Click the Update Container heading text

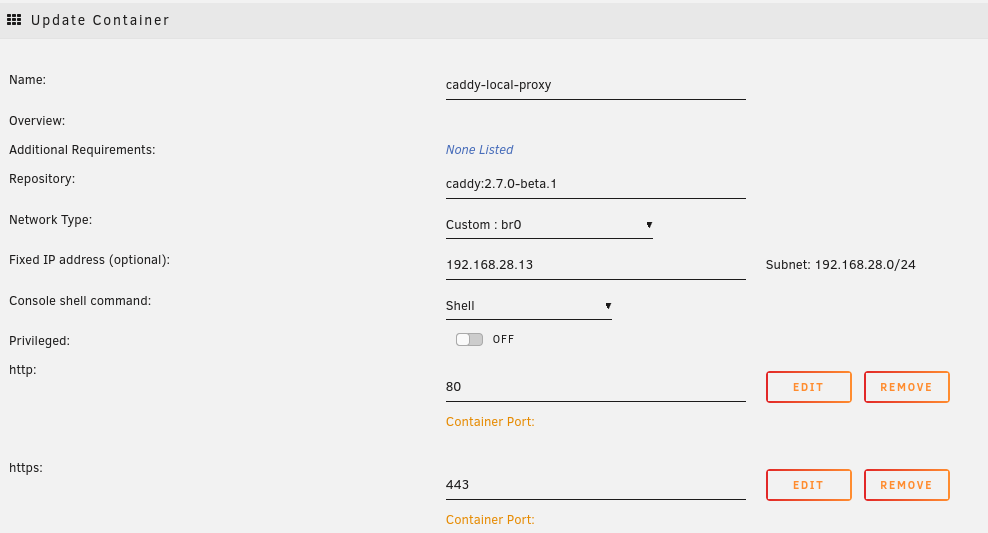click(x=100, y=20)
